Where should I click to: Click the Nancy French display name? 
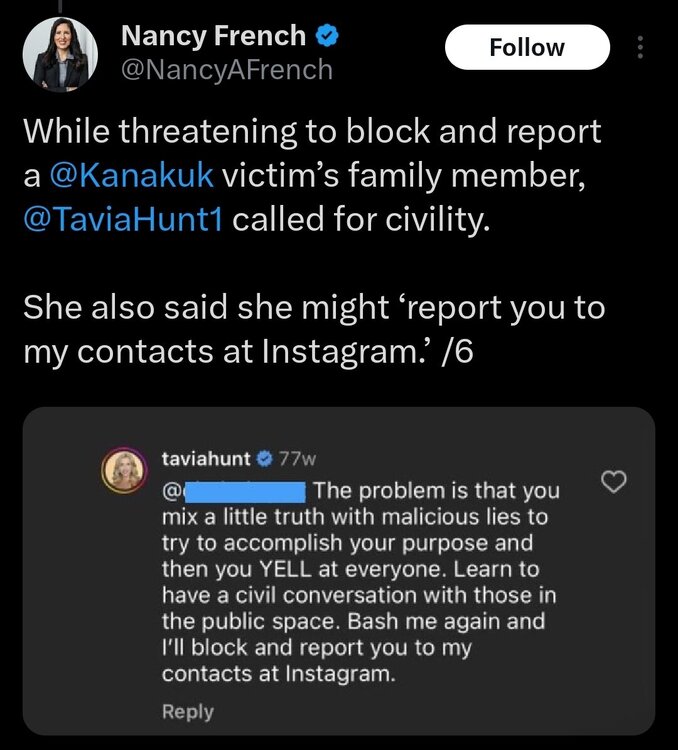[x=213, y=36]
